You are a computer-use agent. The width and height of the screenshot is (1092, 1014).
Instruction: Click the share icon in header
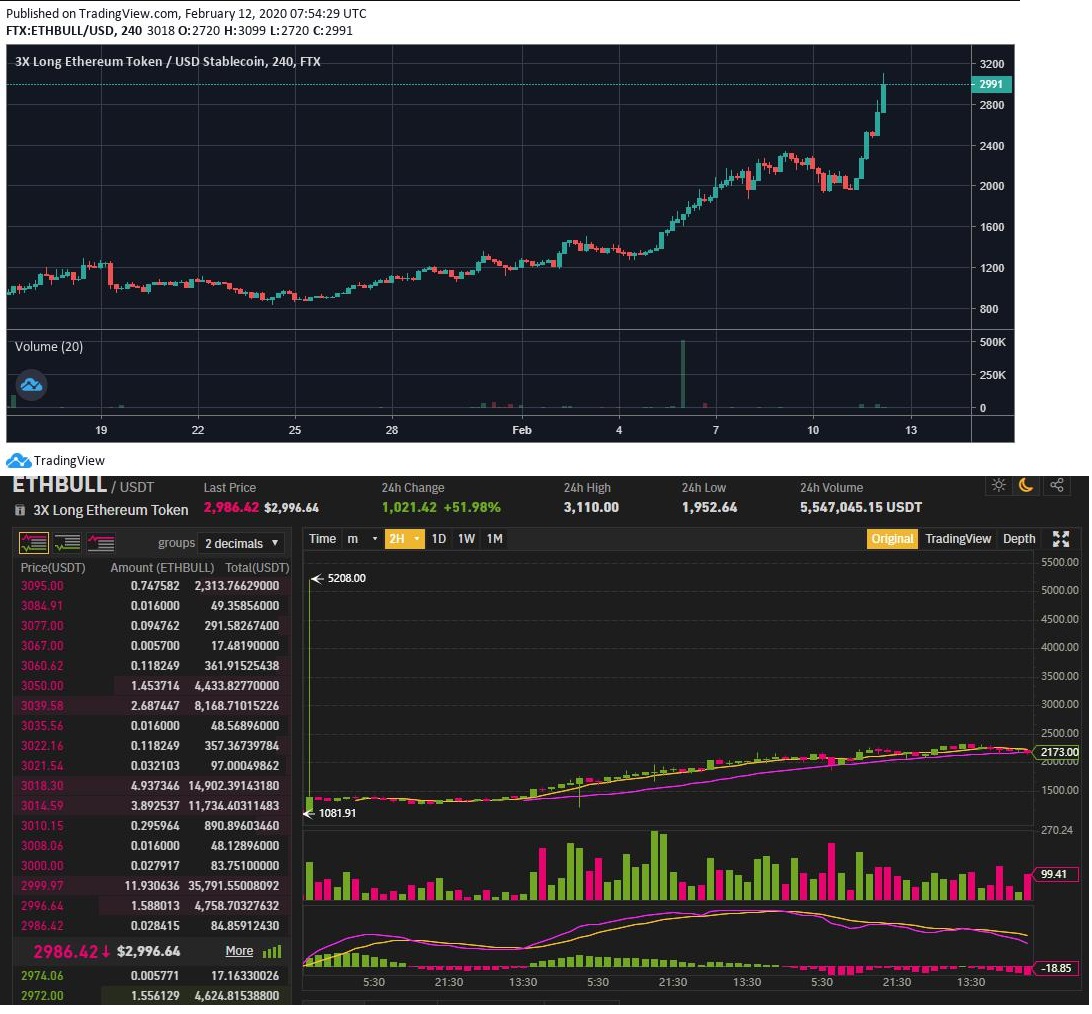pyautogui.click(x=1056, y=485)
